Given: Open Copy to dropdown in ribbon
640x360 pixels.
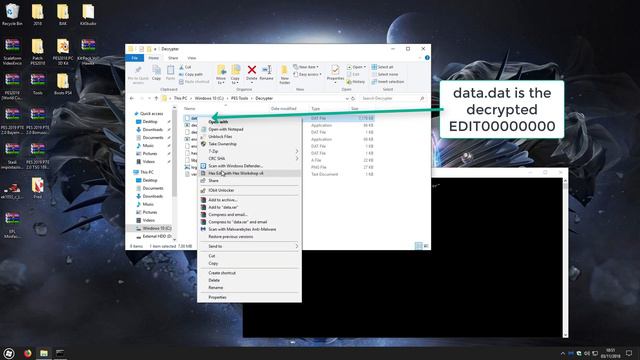Looking at the screenshot, I should click(x=235, y=75).
